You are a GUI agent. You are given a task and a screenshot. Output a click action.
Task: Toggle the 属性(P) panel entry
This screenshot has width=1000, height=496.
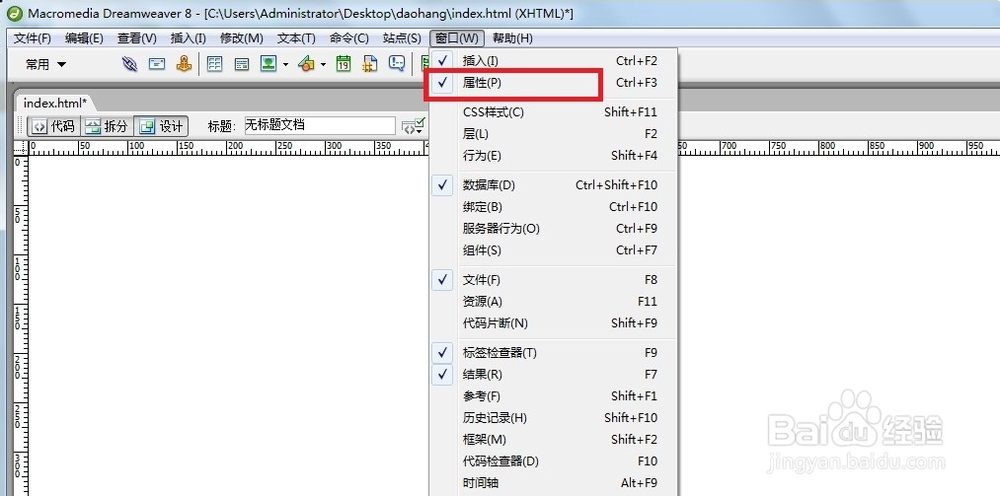[554, 83]
